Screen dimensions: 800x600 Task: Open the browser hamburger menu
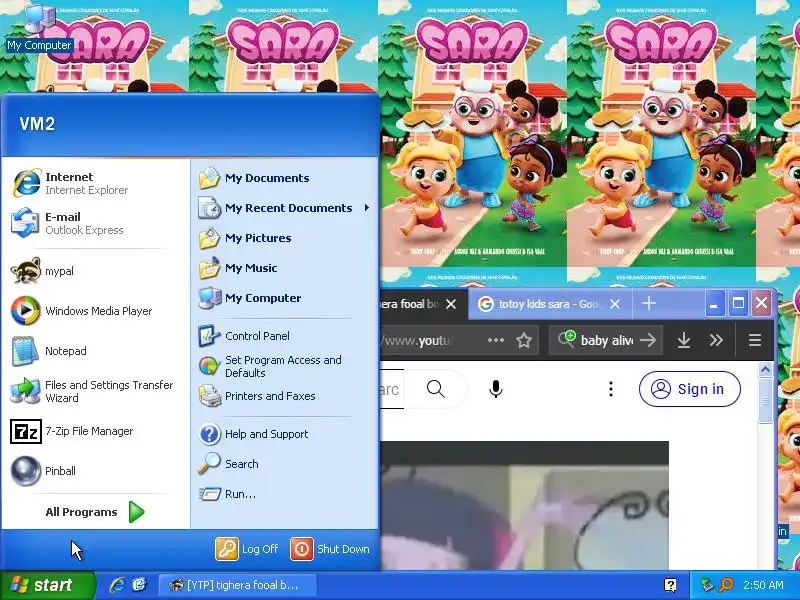pyautogui.click(x=755, y=340)
